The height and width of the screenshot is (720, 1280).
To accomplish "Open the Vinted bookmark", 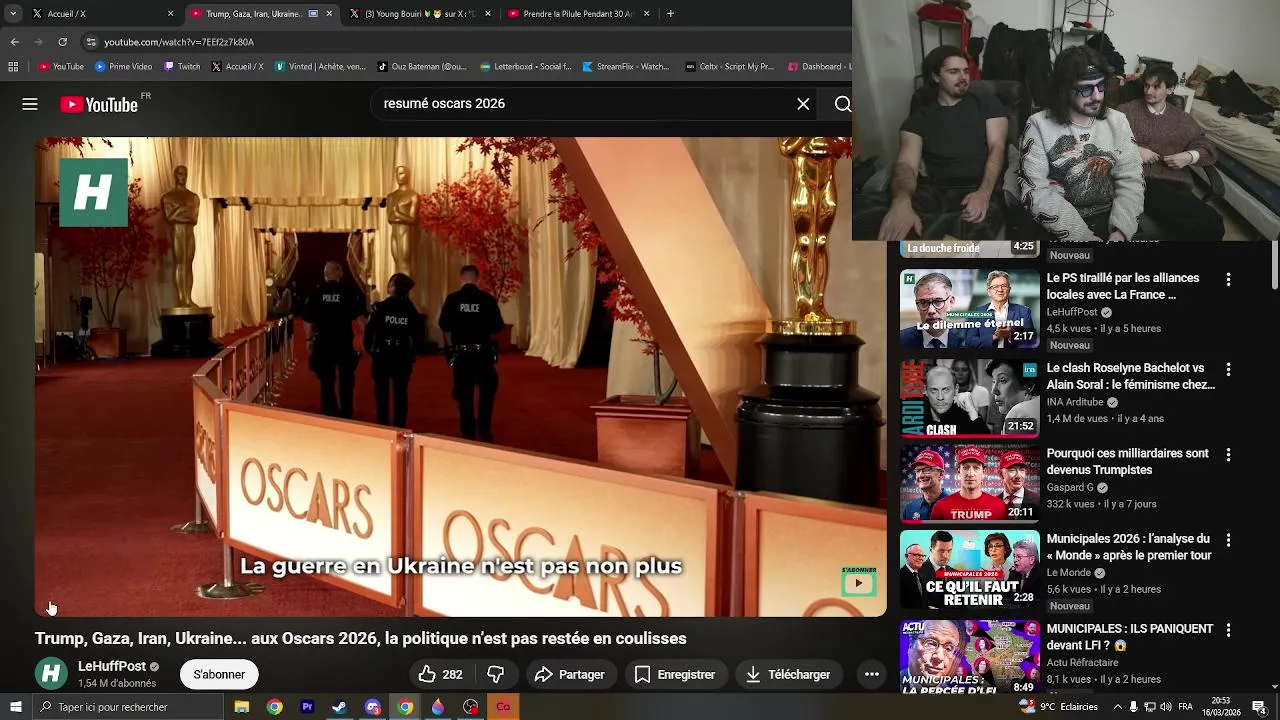I will pos(320,67).
